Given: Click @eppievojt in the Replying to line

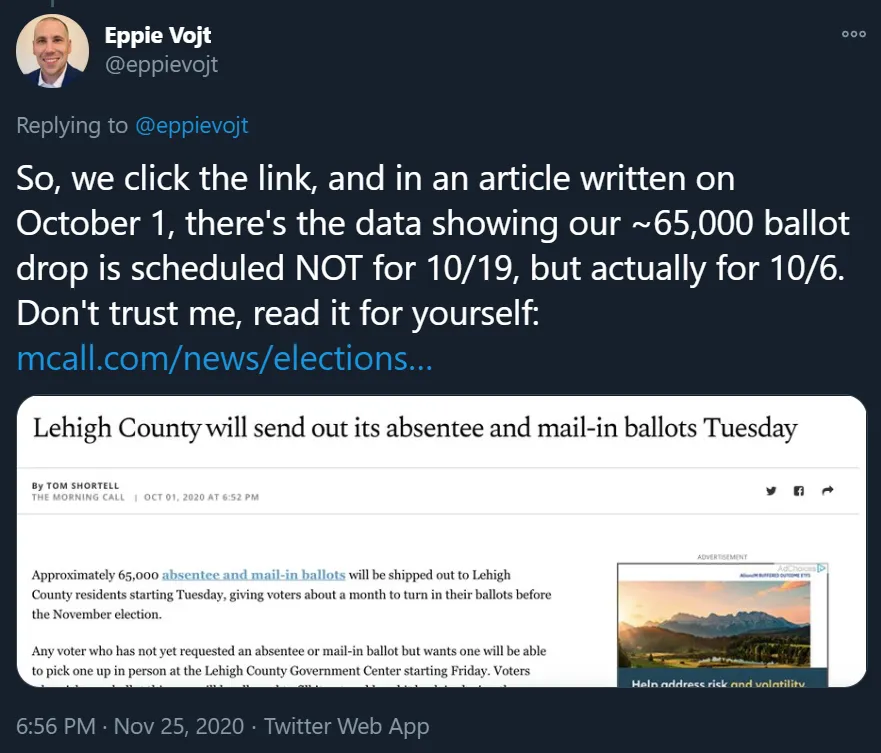Looking at the screenshot, I should tap(191, 125).
